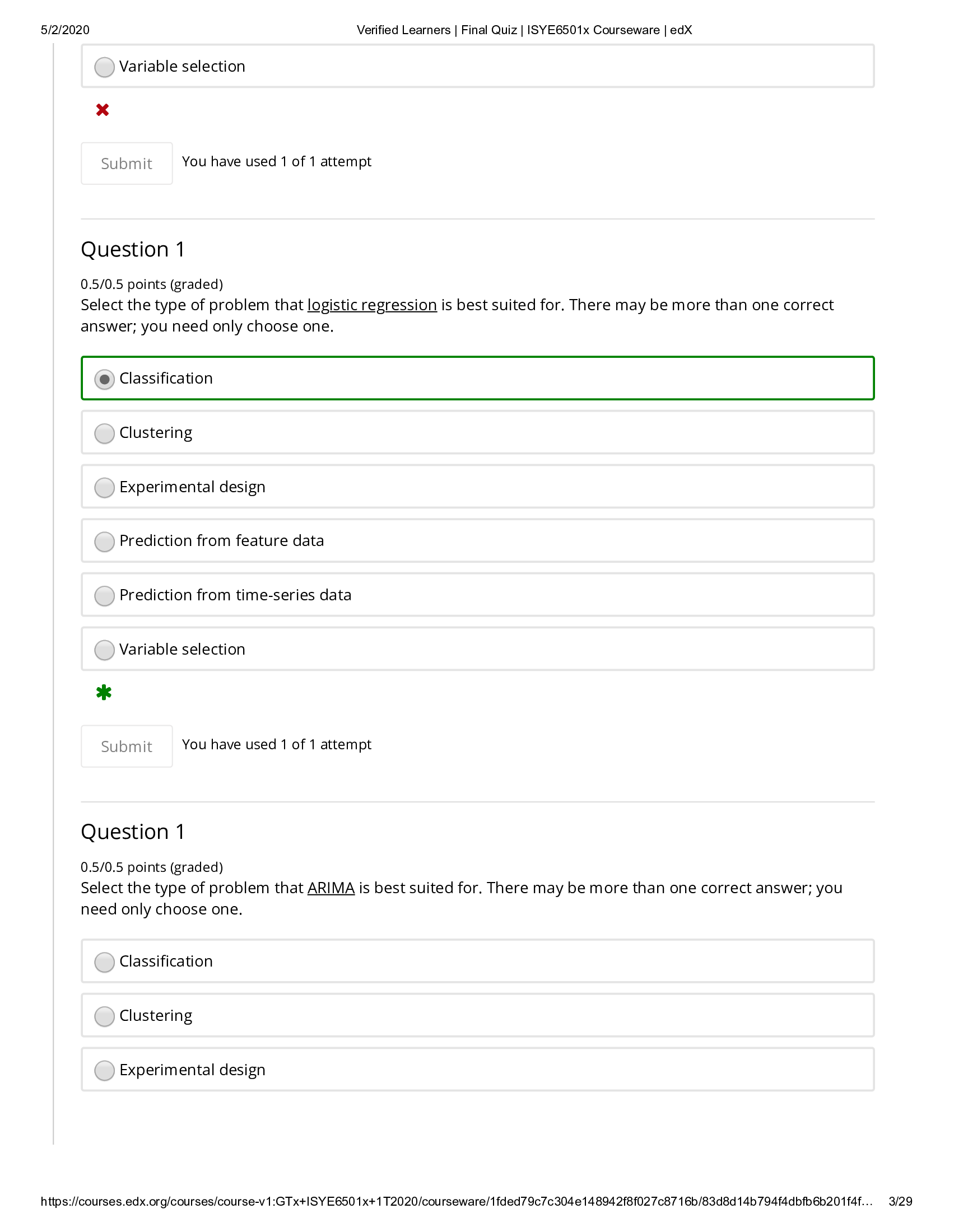Select Prediction from time-series data option

[x=104, y=596]
